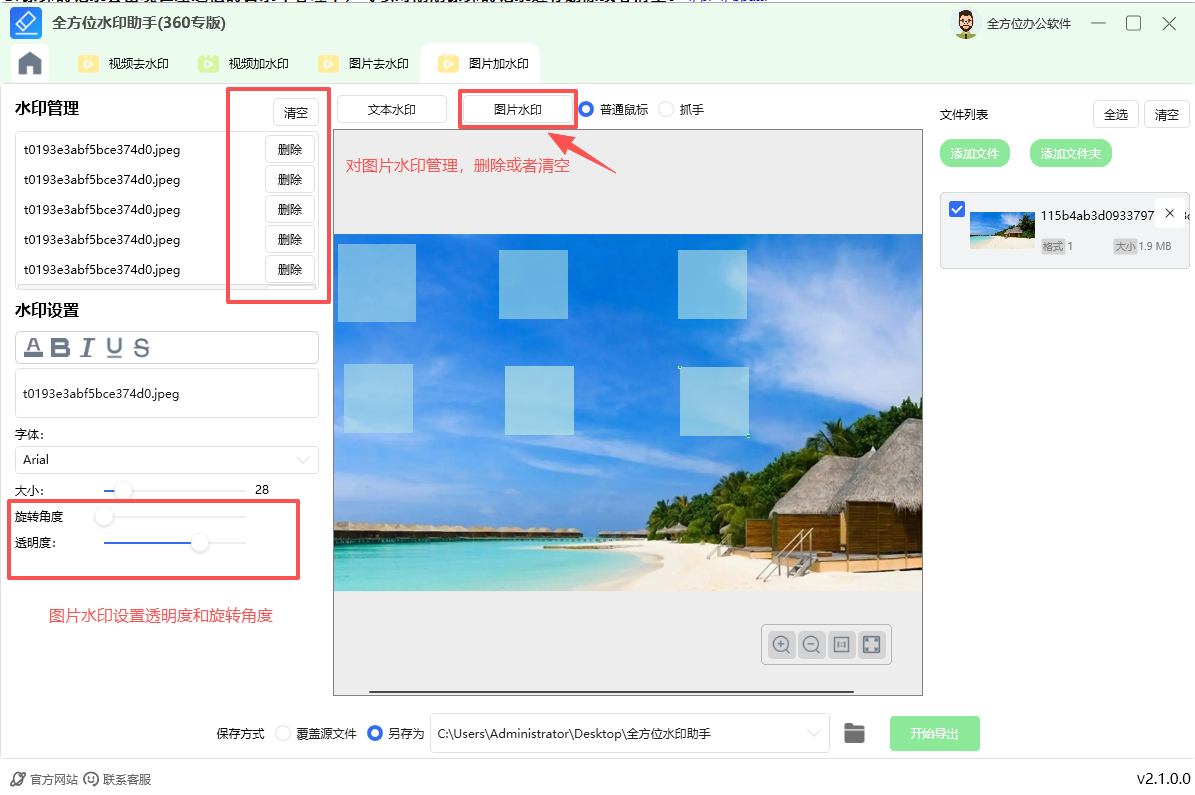Screen dimensions: 1195x795
Task: Open the Arial font dropdown
Action: (166, 459)
